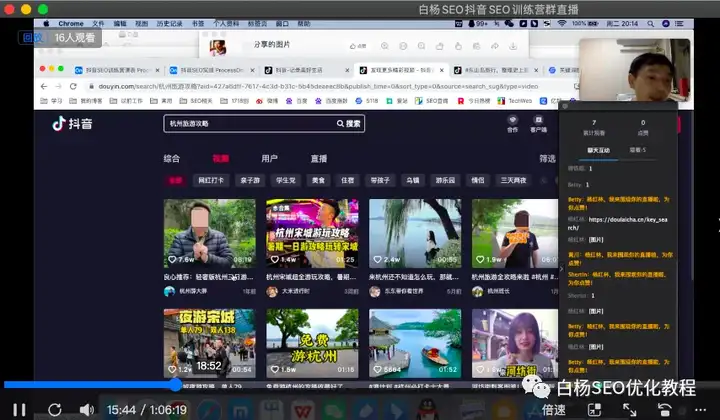Image resolution: width=720 pixels, height=420 pixels.
Task: Open the 学习 bookmarks folder
Action: 51,101
